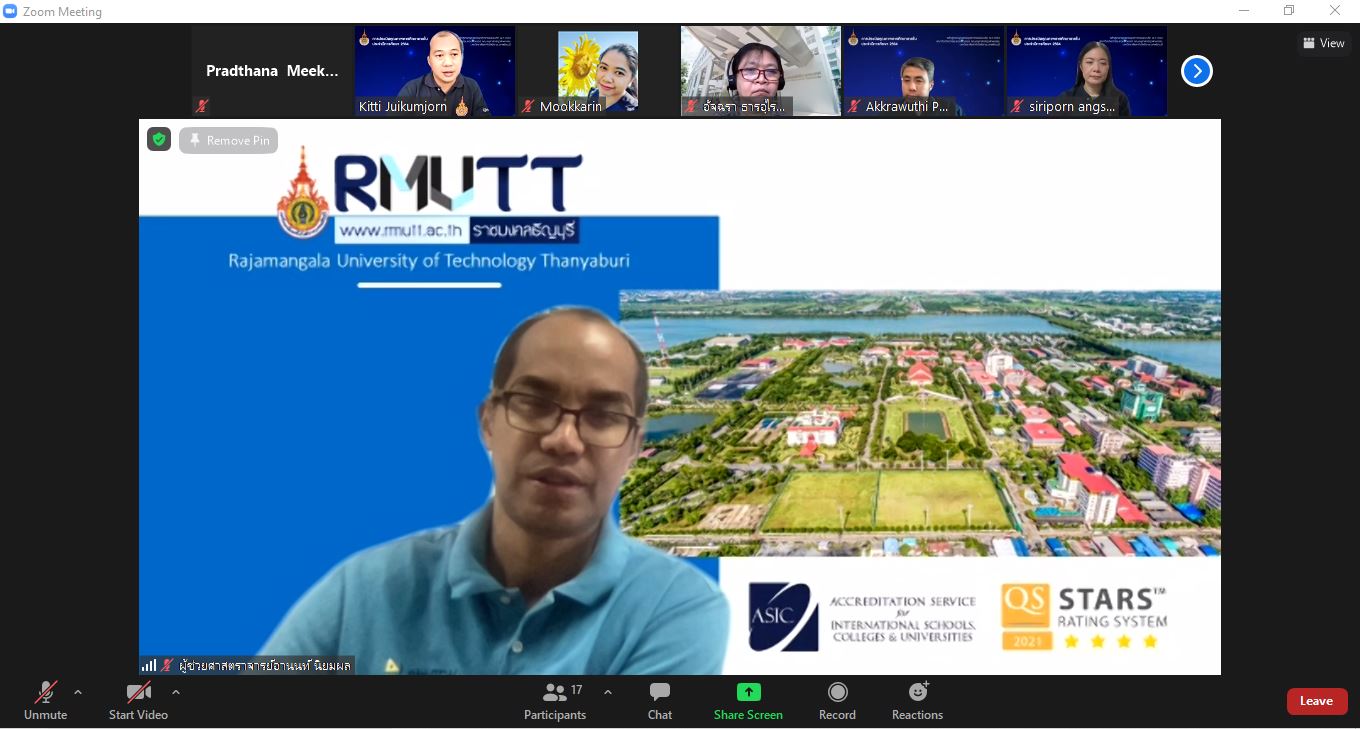Start the video camera
The height and width of the screenshot is (729, 1360).
point(138,700)
